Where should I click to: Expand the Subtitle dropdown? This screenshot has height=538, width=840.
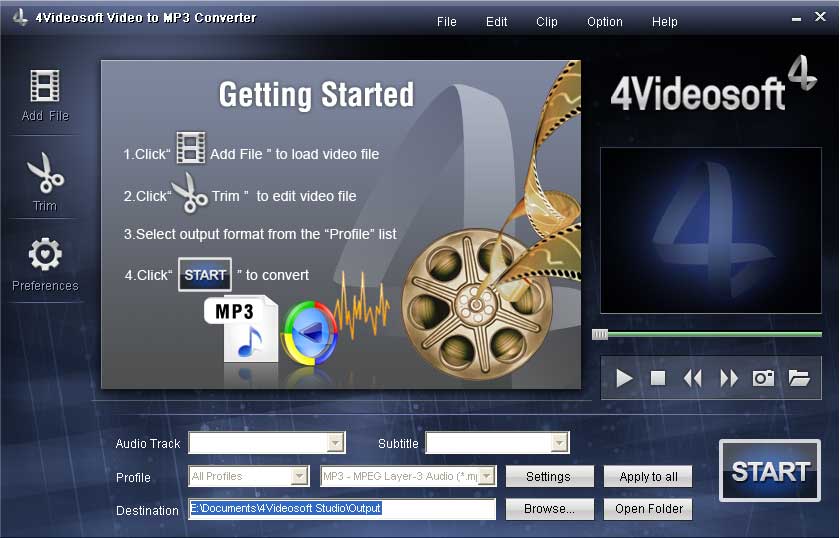pyautogui.click(x=559, y=443)
